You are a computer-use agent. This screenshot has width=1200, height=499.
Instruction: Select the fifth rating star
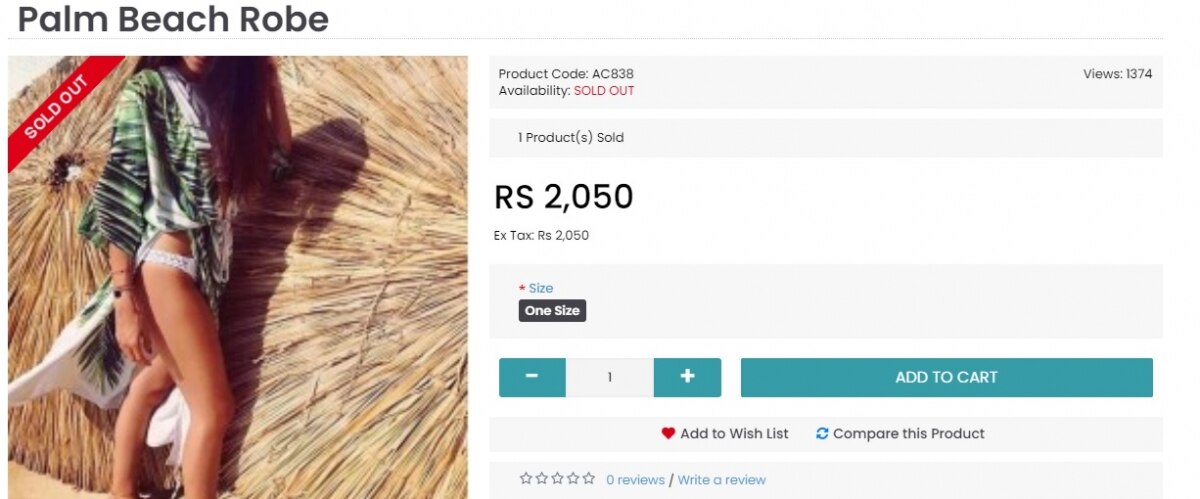pyautogui.click(x=589, y=479)
